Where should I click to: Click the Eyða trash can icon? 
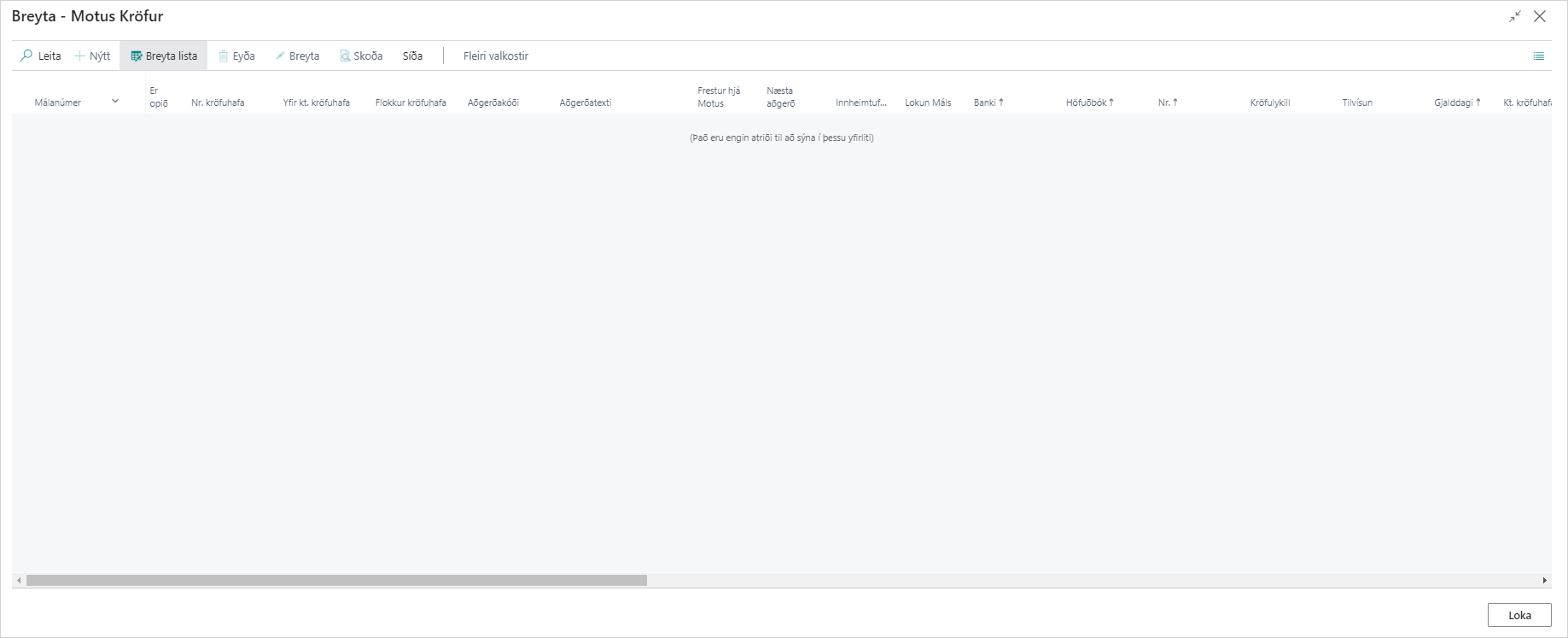(224, 56)
